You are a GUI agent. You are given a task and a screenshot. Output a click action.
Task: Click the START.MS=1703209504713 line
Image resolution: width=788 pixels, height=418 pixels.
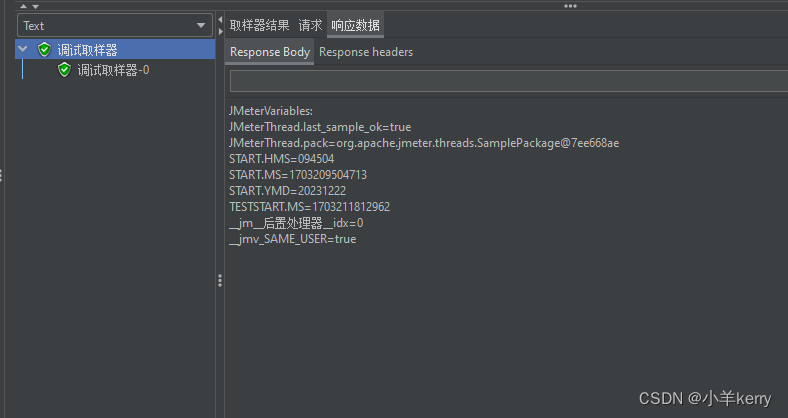298,175
